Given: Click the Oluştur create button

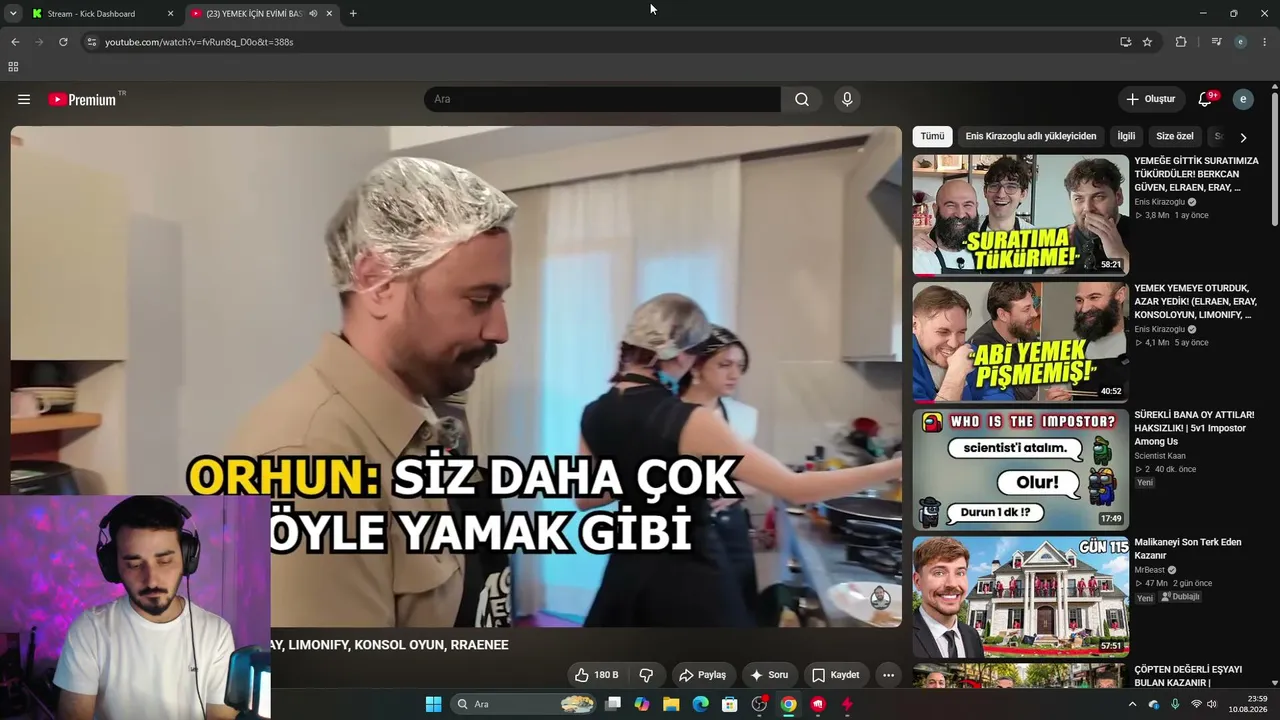Looking at the screenshot, I should pyautogui.click(x=1151, y=99).
